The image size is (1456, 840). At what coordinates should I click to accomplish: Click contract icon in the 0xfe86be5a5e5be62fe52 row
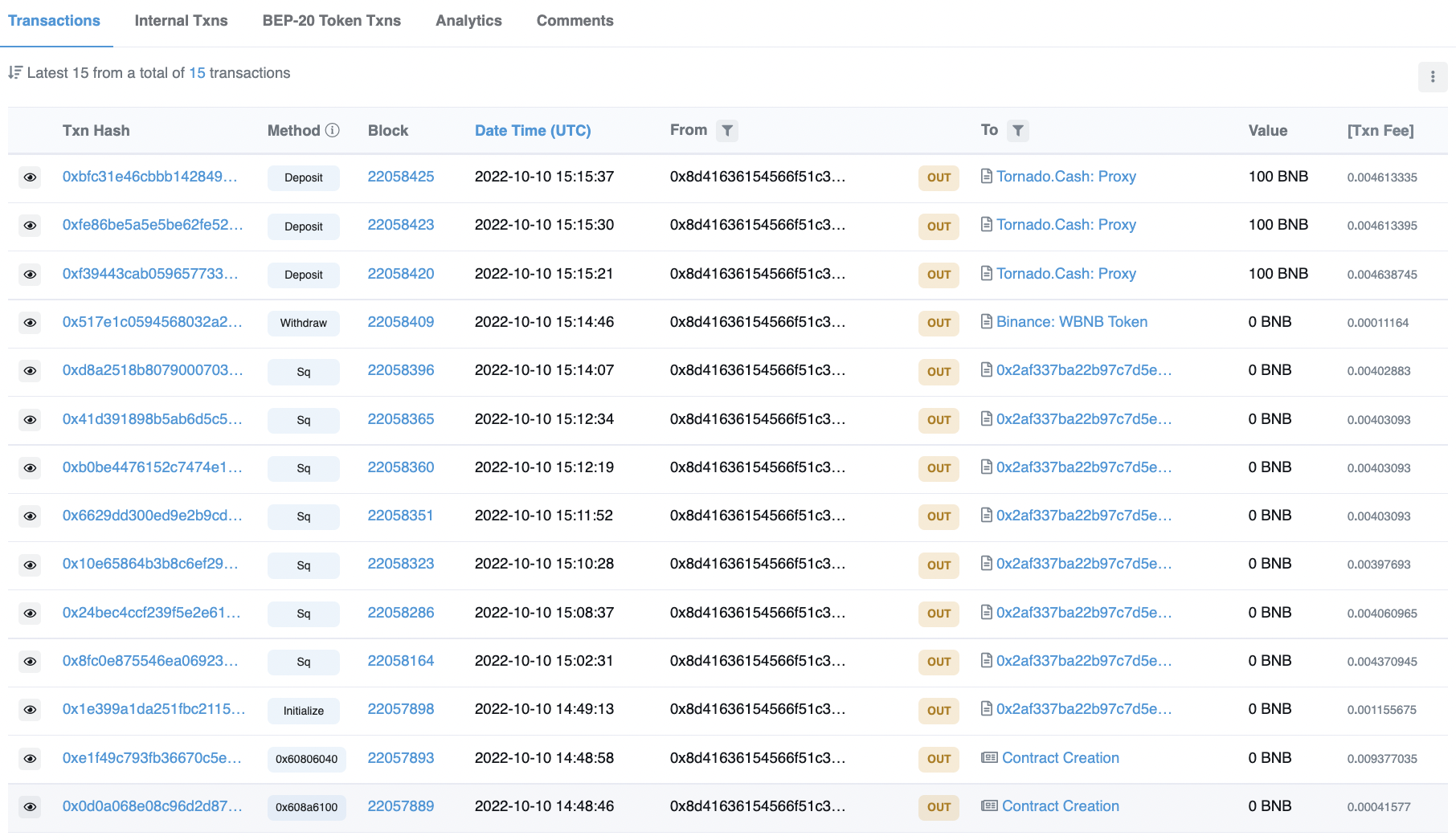pyautogui.click(x=987, y=225)
